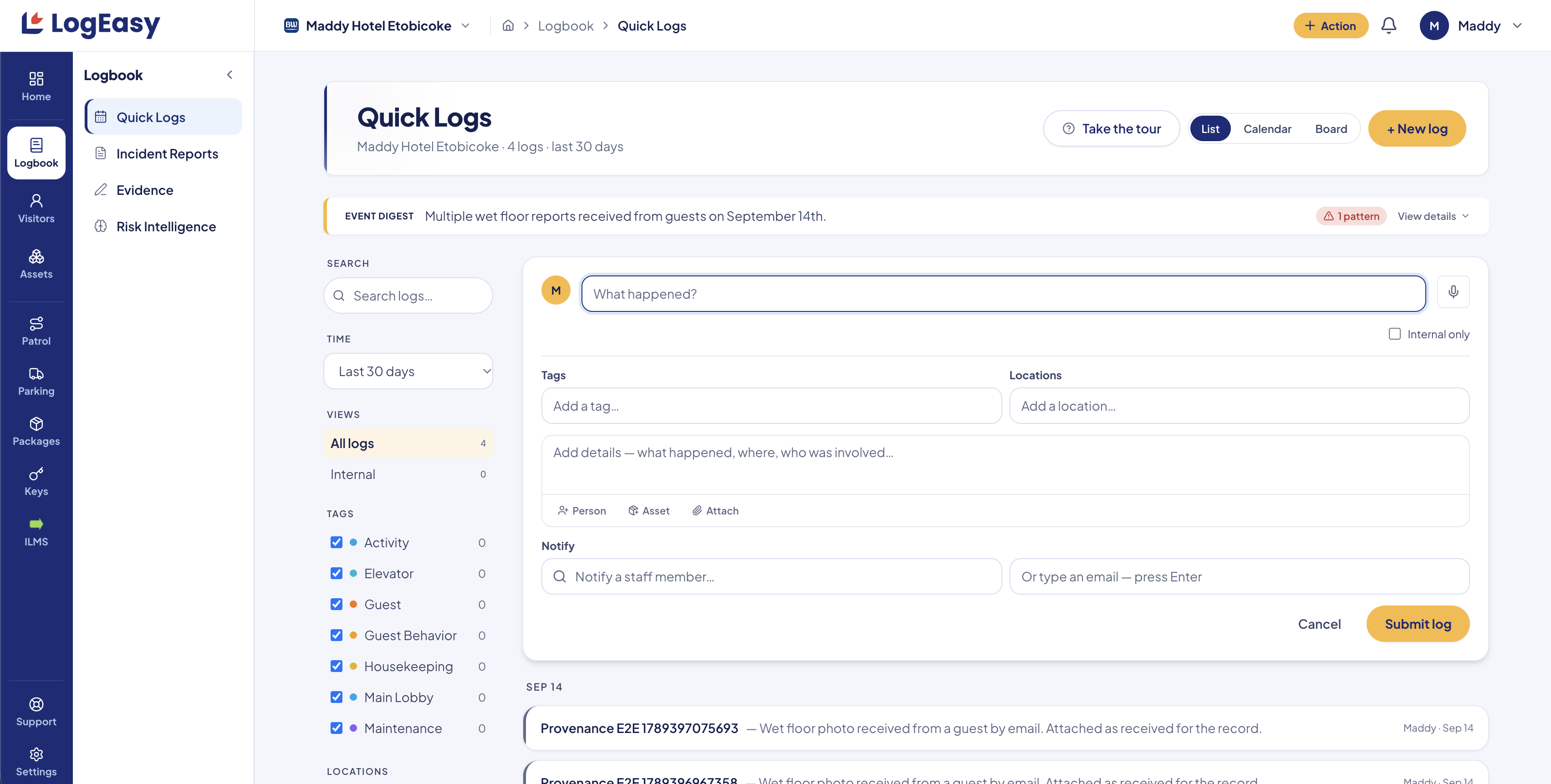Click Take the tour button

point(1111,129)
